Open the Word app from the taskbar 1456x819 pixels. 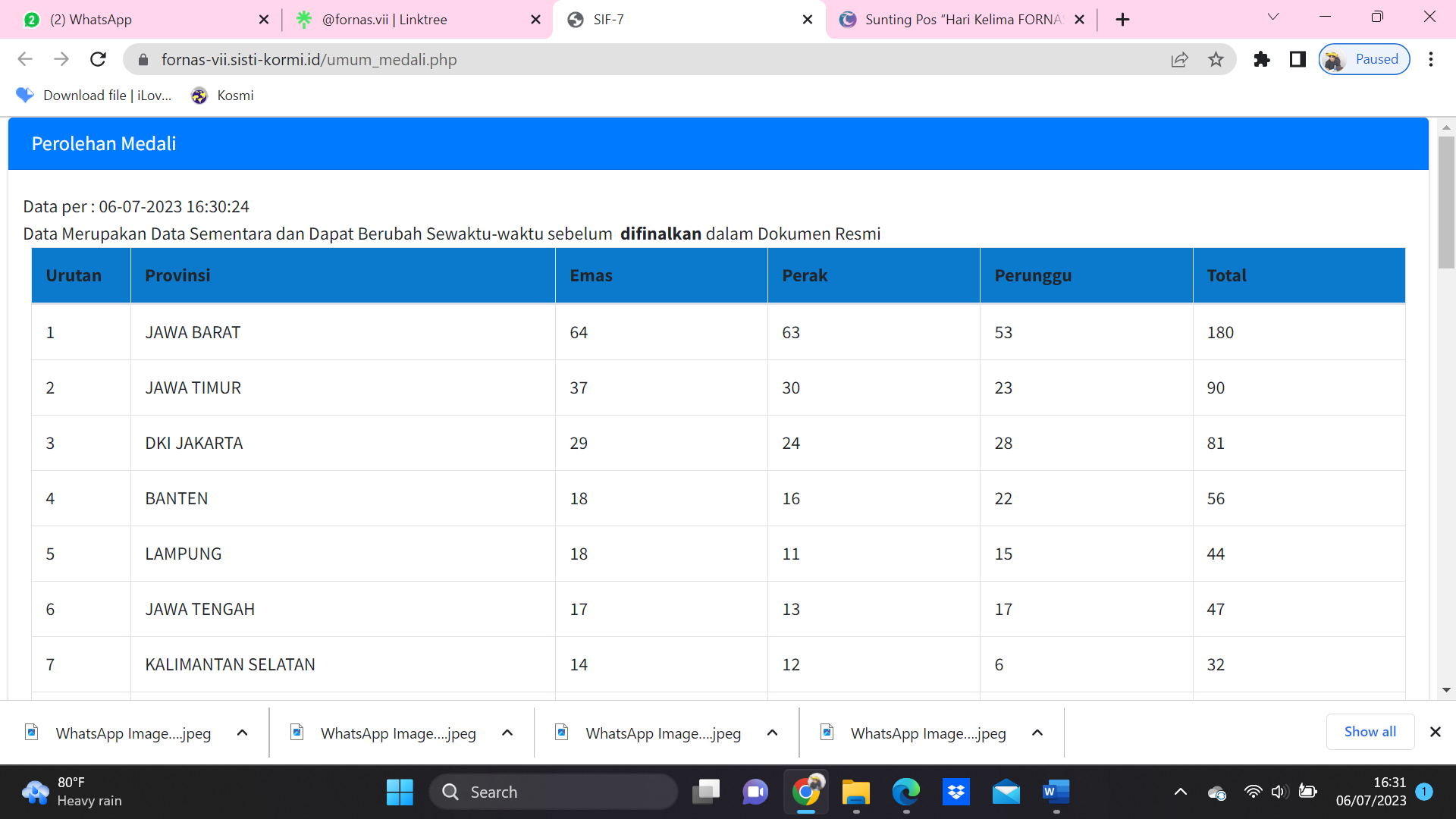pyautogui.click(x=1055, y=792)
